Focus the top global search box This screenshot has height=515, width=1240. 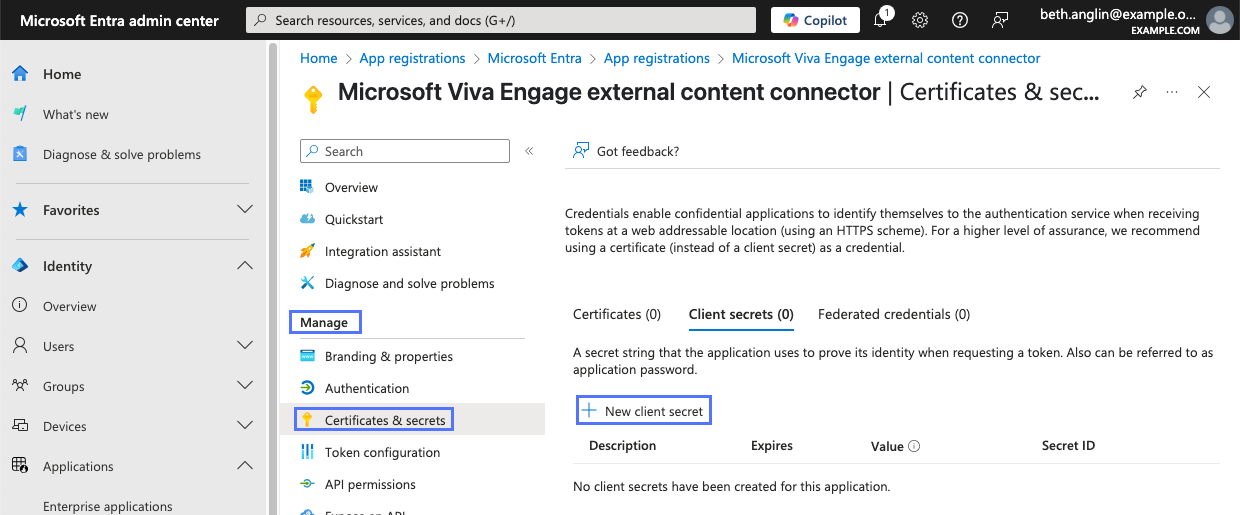(501, 20)
